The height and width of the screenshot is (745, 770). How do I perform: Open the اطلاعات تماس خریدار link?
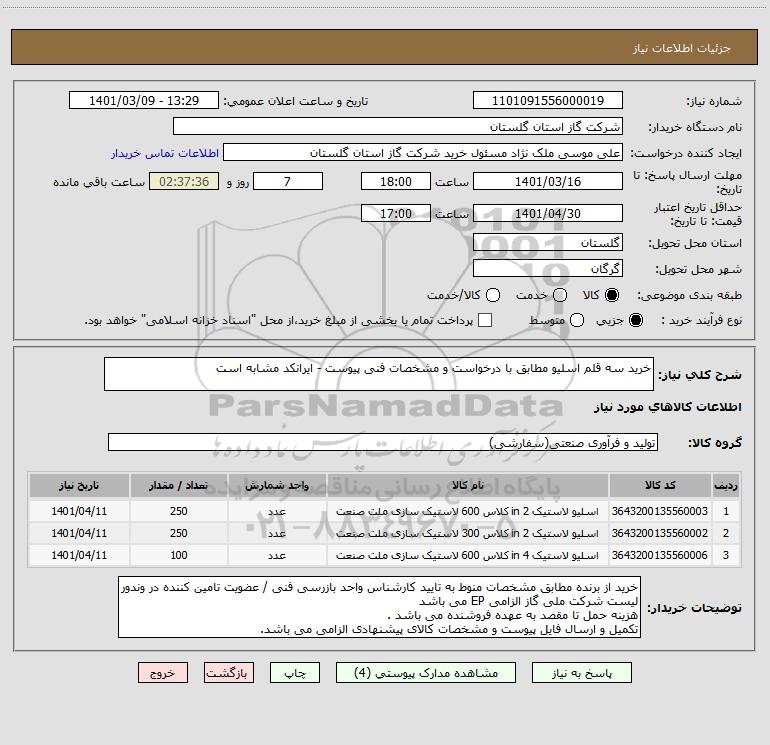pyautogui.click(x=165, y=153)
